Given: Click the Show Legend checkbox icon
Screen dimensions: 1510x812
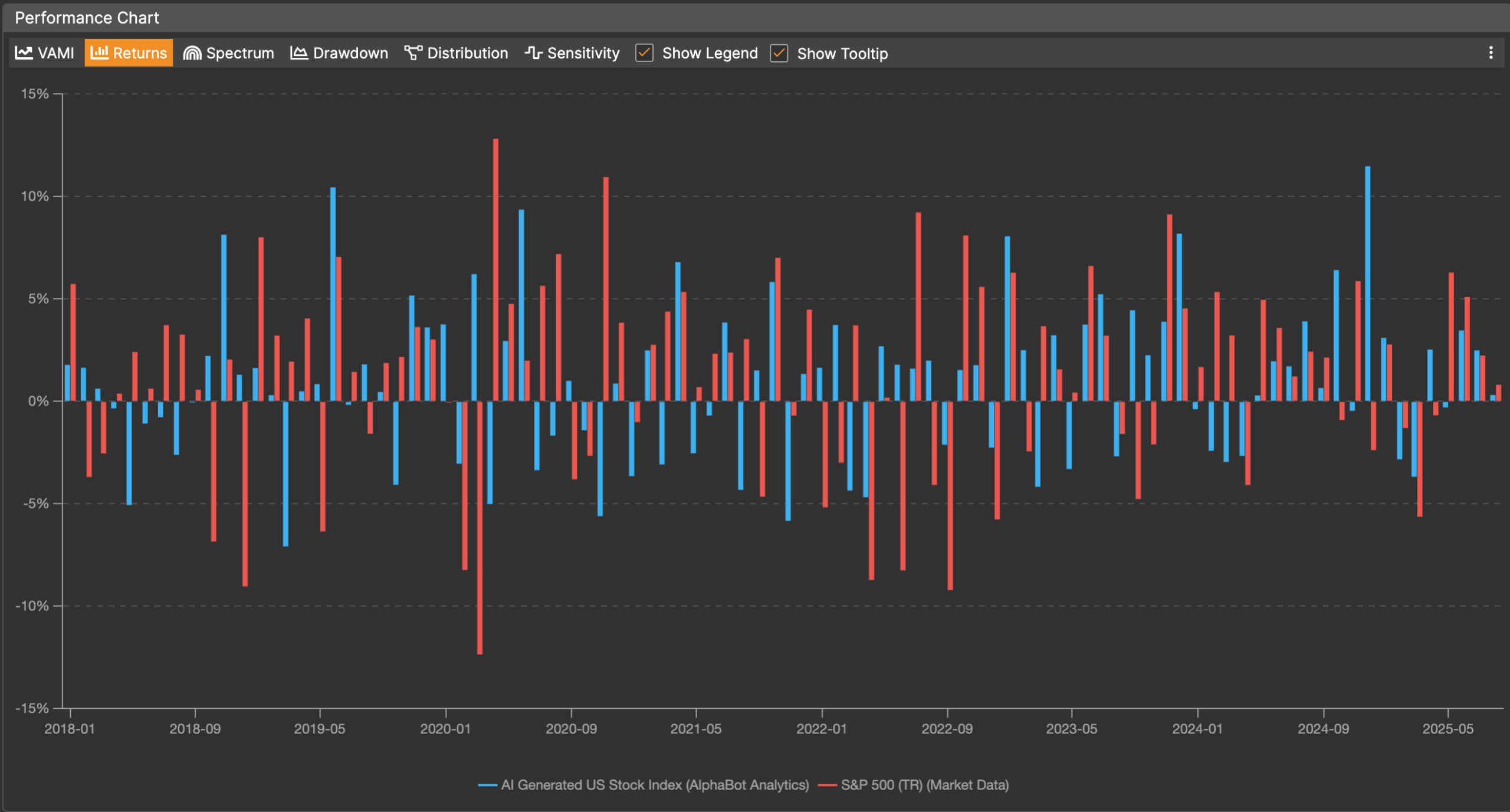Looking at the screenshot, I should [x=644, y=53].
